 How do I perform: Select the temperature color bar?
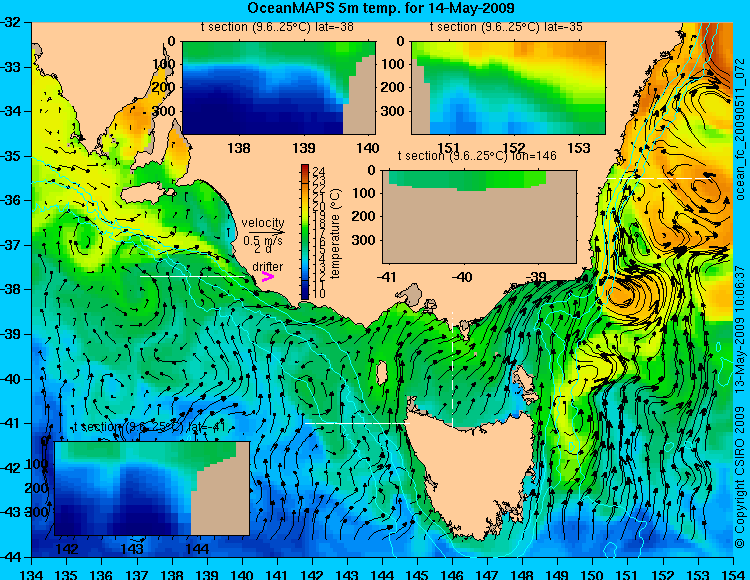(x=305, y=232)
